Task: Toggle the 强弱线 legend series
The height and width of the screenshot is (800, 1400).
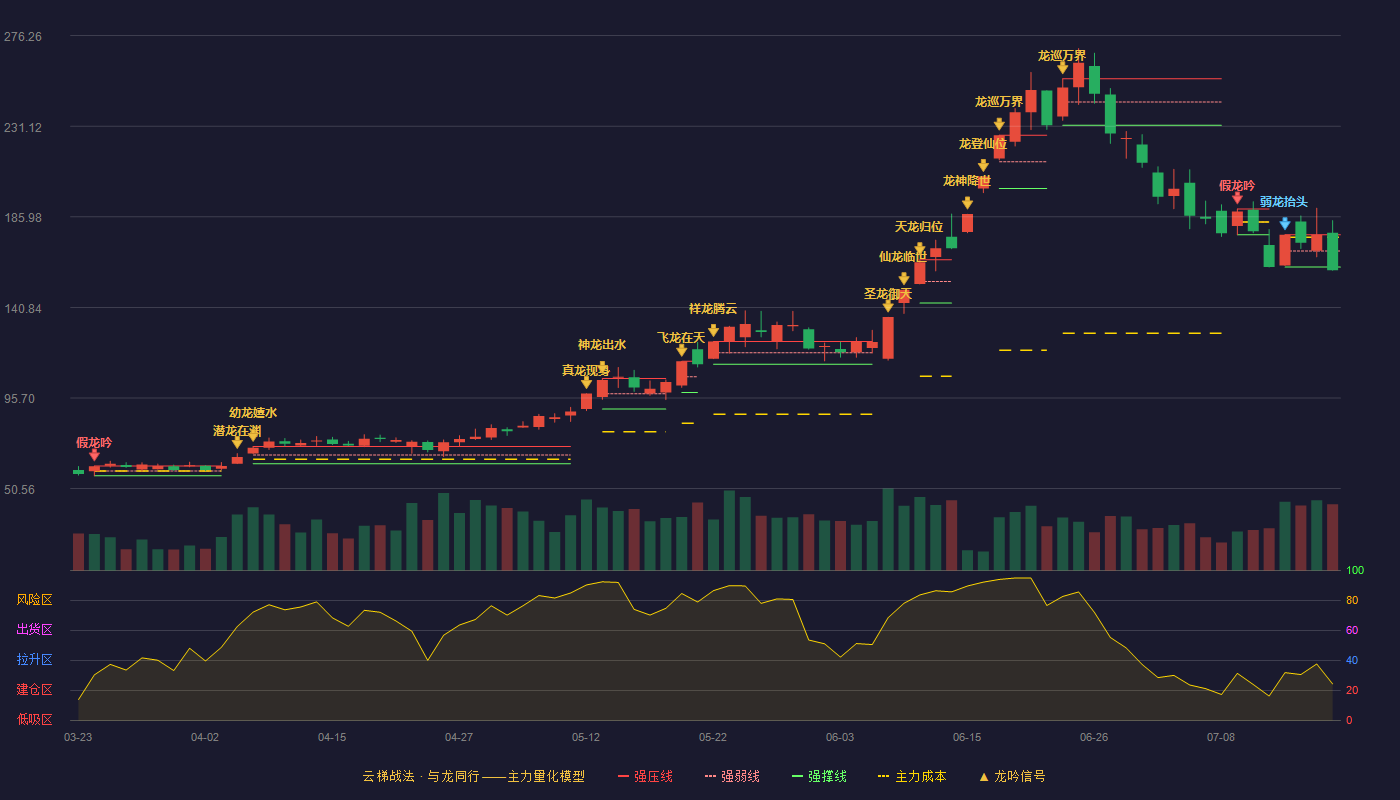Action: click(732, 776)
